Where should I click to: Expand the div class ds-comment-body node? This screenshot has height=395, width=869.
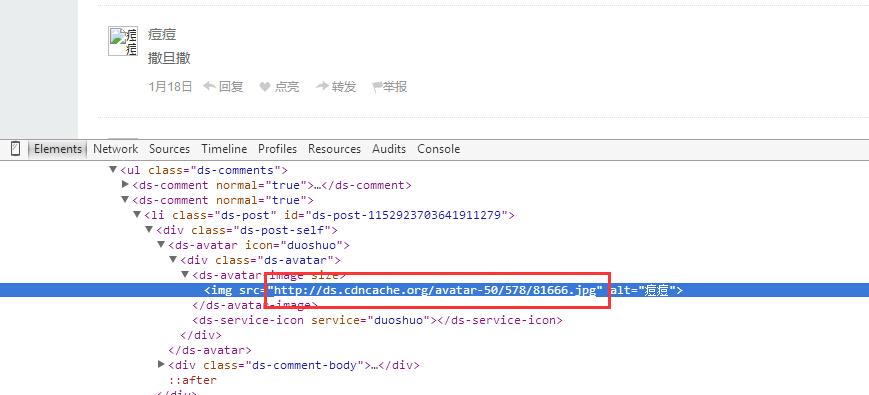click(x=161, y=364)
